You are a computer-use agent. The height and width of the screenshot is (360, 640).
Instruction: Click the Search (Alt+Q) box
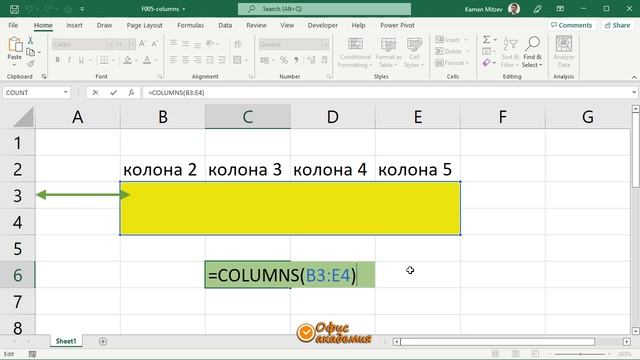coord(324,9)
